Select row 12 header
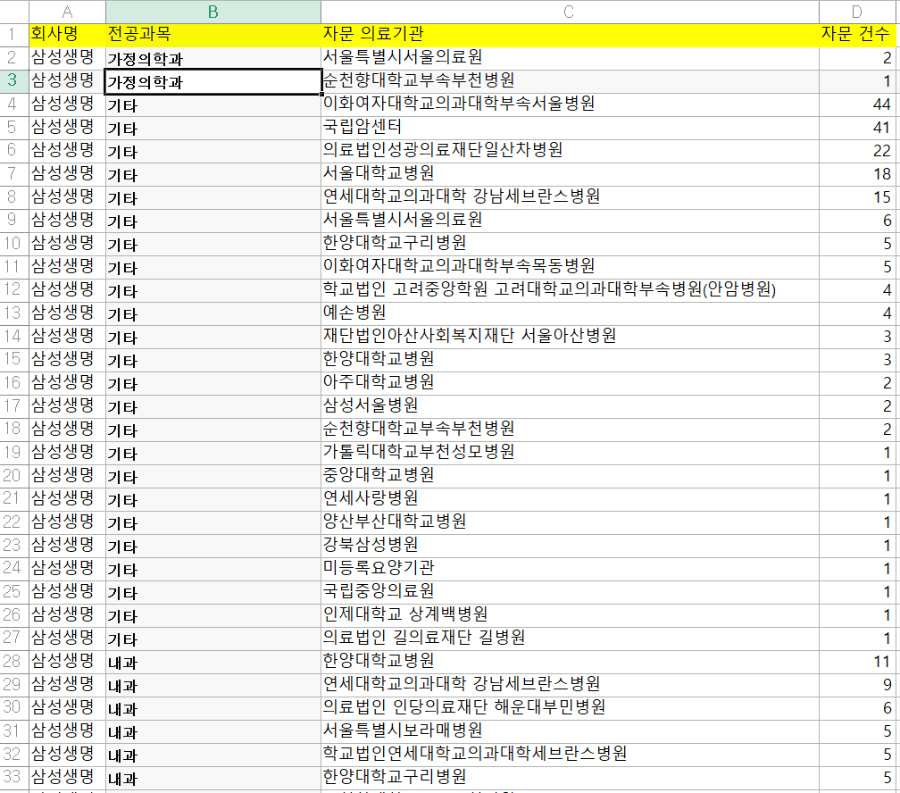This screenshot has width=900, height=793. coord(14,290)
